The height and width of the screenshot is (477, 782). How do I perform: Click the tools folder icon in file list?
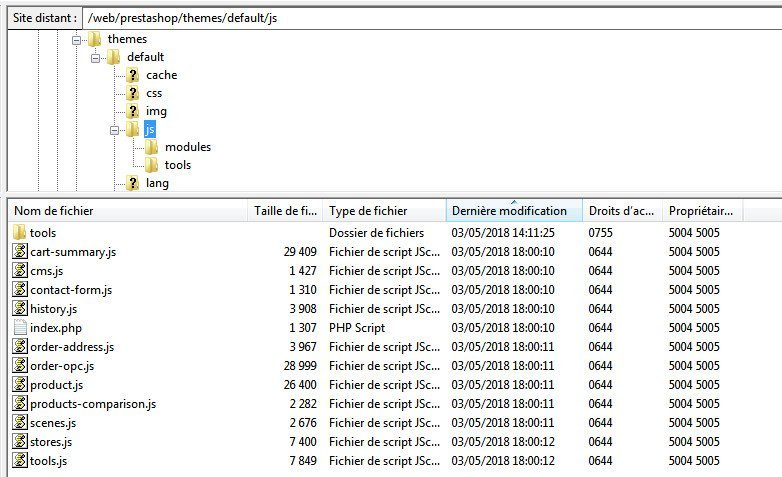click(x=19, y=232)
